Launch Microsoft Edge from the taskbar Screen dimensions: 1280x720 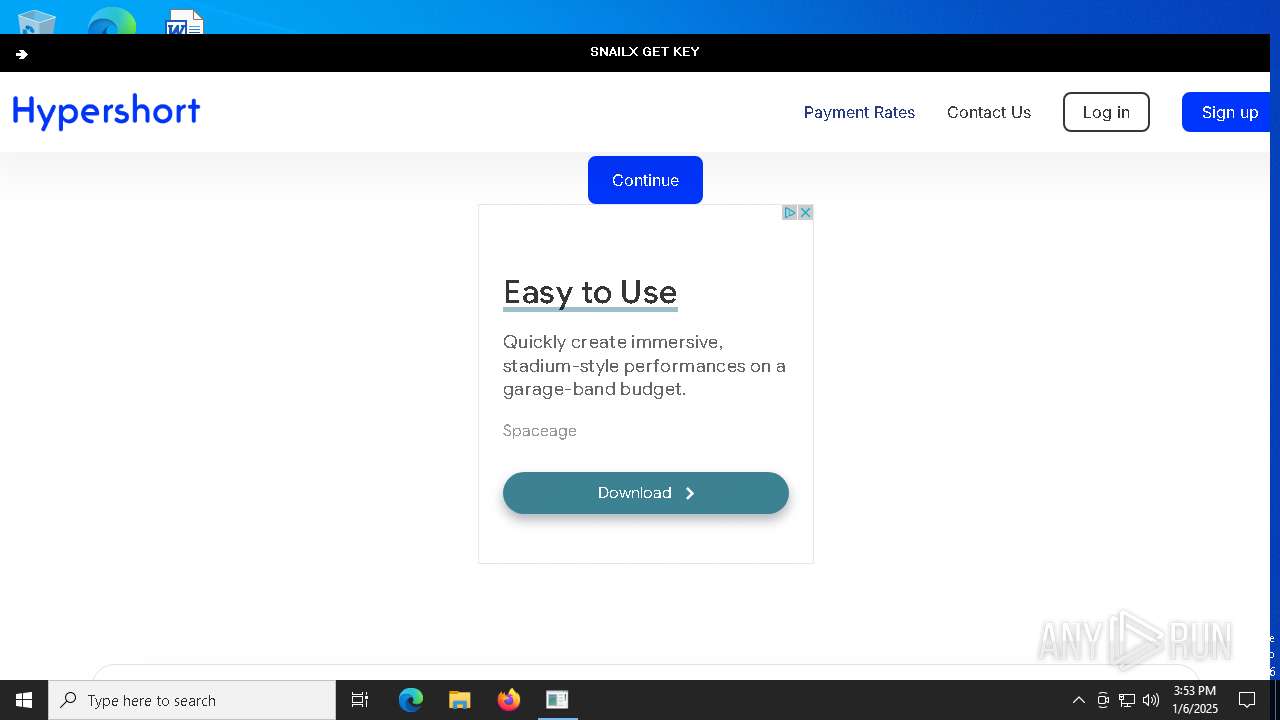point(411,700)
